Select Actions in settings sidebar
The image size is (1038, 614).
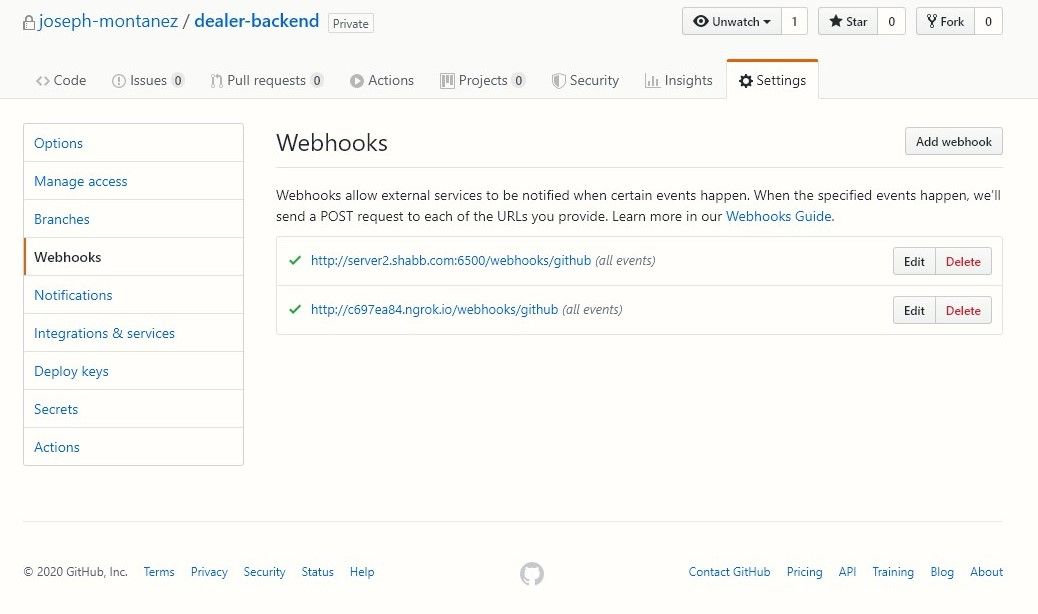coord(133,447)
